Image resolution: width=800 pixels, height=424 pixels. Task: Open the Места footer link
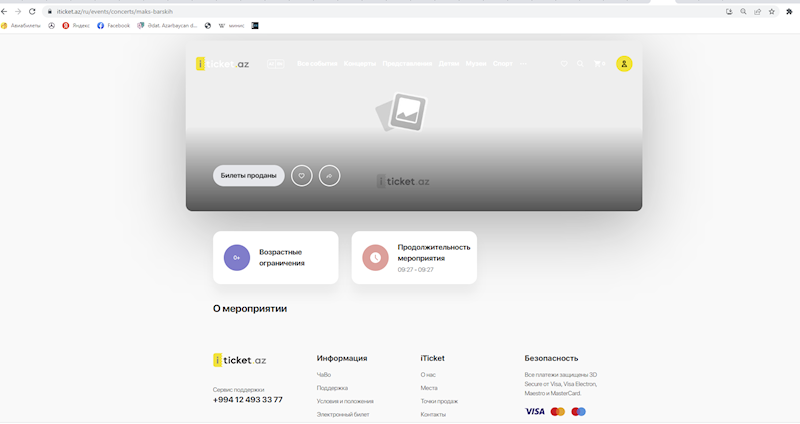click(429, 388)
